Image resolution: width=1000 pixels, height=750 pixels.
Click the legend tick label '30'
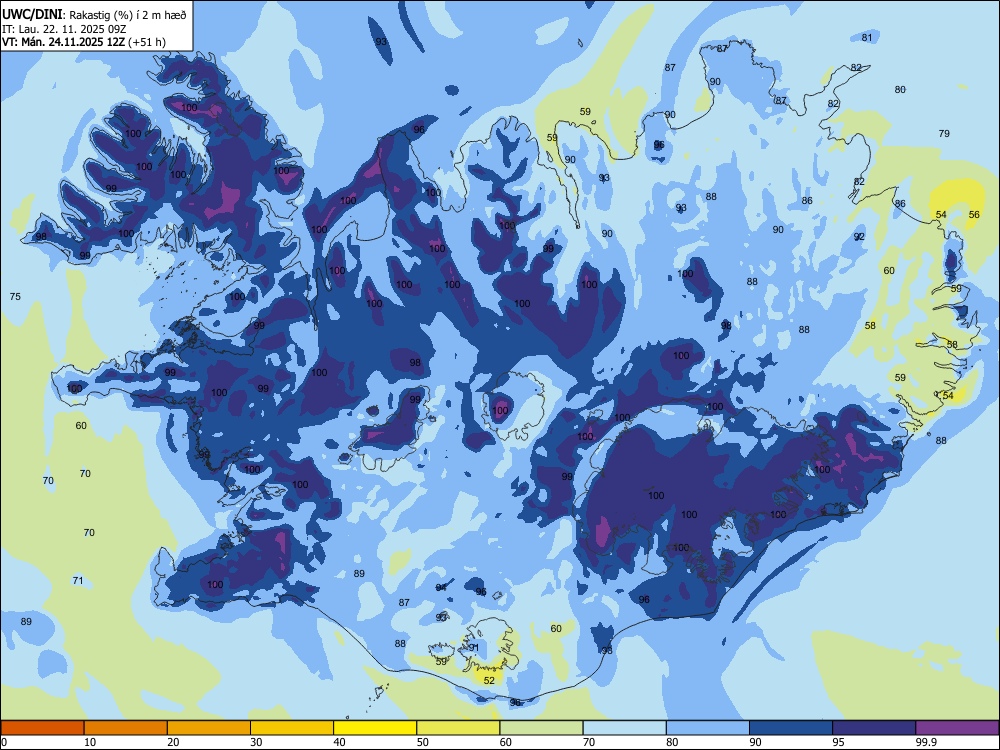256,742
